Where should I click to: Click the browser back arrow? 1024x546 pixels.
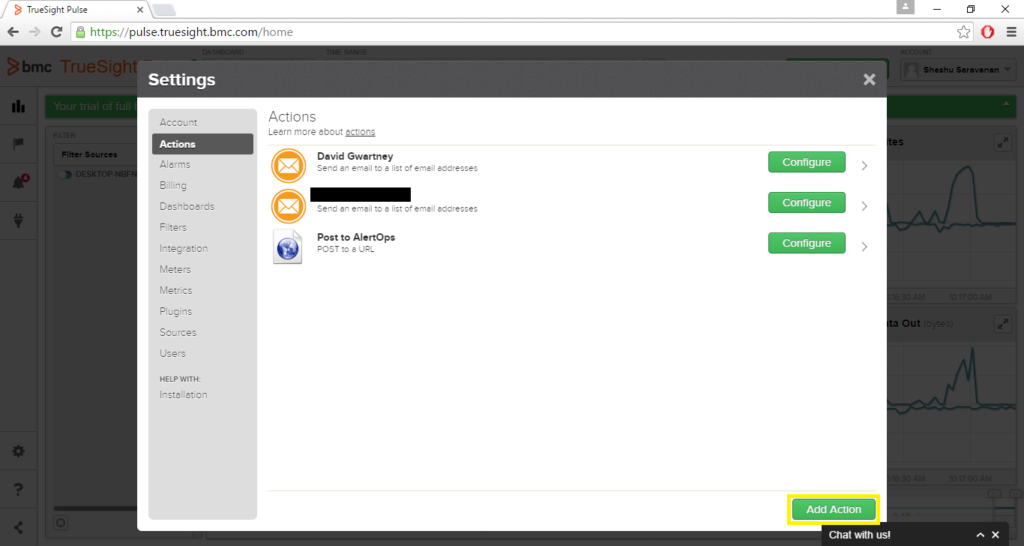[x=13, y=32]
